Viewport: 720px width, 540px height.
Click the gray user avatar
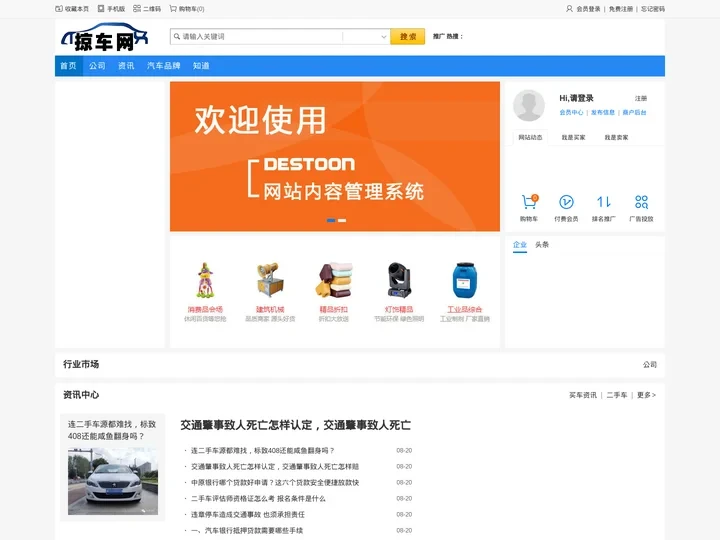click(529, 105)
